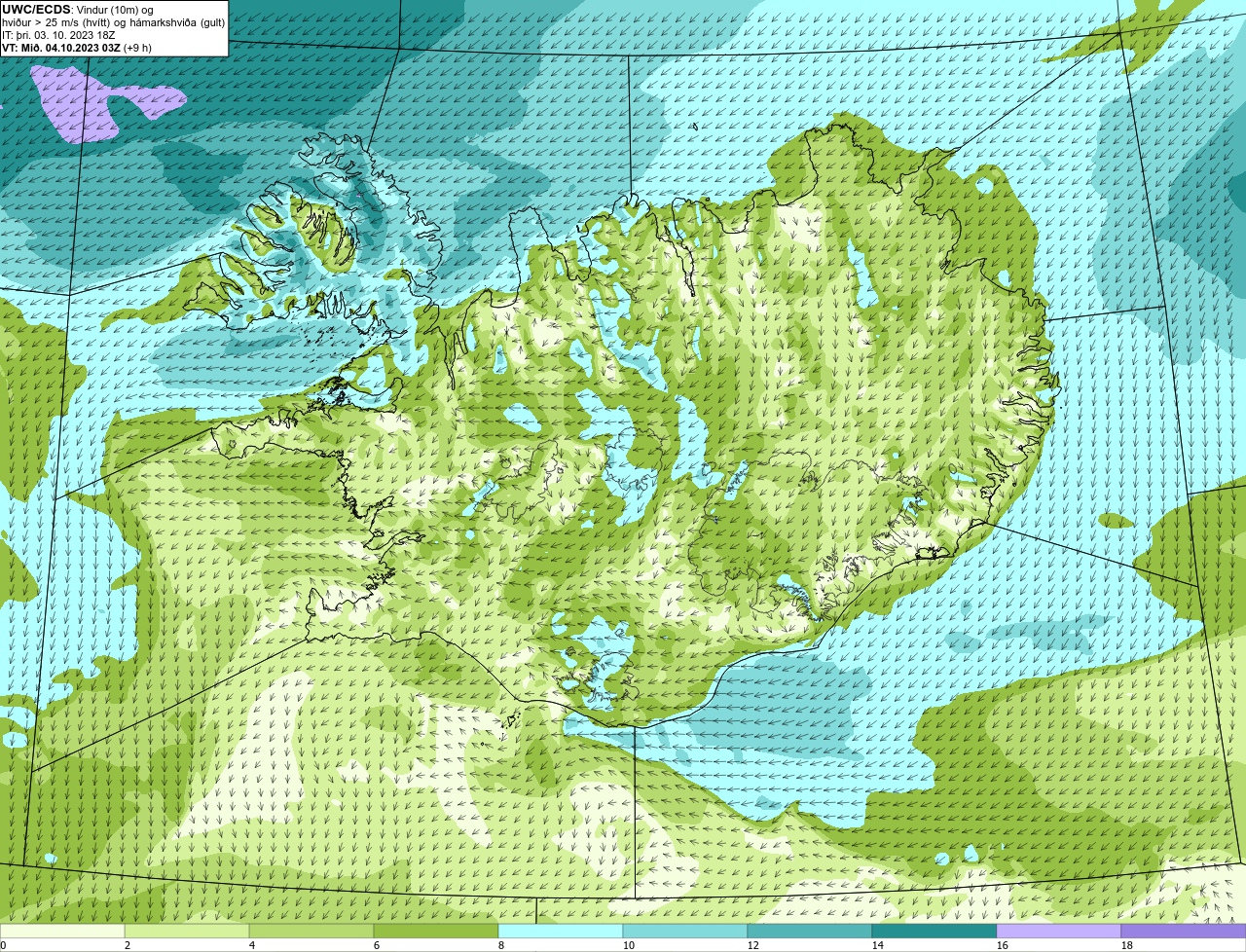The height and width of the screenshot is (952, 1246).
Task: Click the medium green 4–6 m/s legend swatch
Action: coord(311,932)
